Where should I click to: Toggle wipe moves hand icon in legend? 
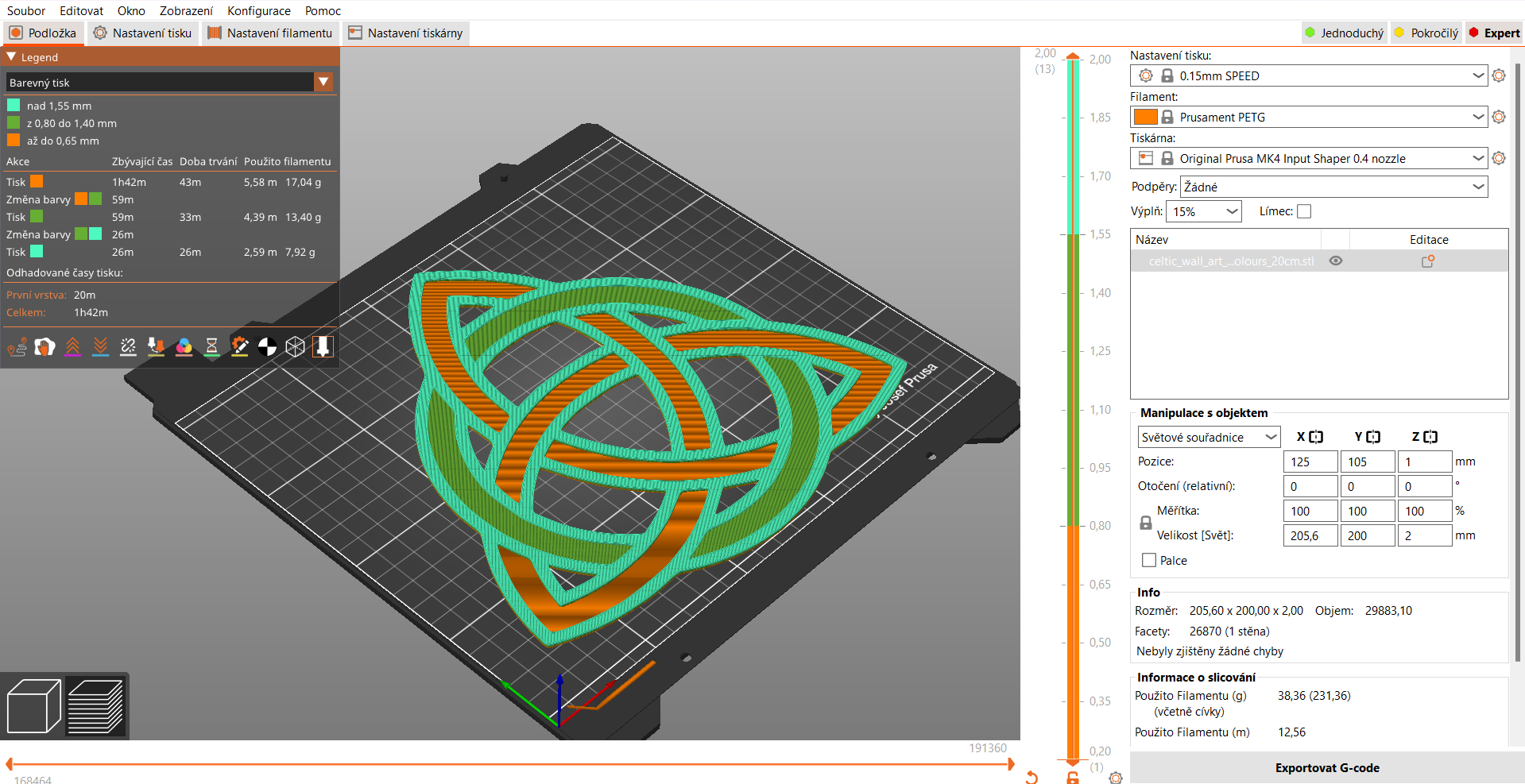coord(45,347)
